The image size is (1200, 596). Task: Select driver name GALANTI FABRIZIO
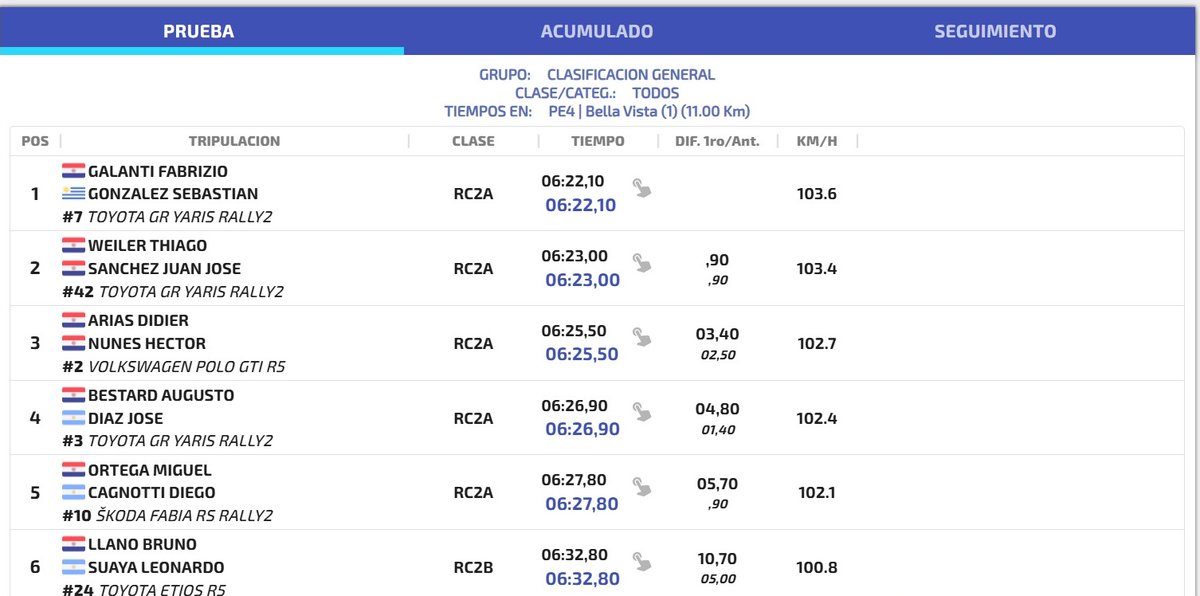158,171
